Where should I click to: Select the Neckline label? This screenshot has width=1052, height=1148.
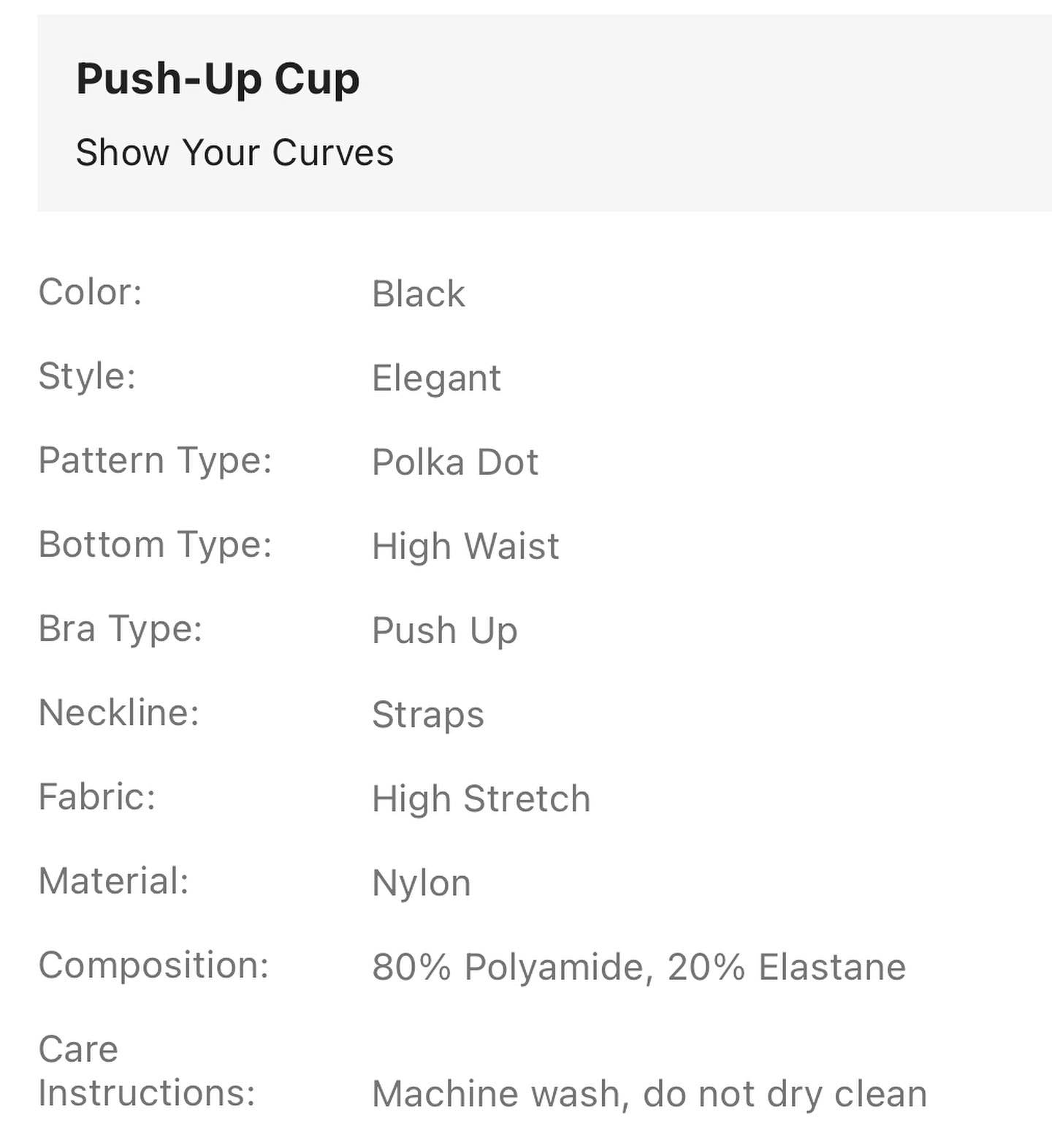(x=118, y=712)
